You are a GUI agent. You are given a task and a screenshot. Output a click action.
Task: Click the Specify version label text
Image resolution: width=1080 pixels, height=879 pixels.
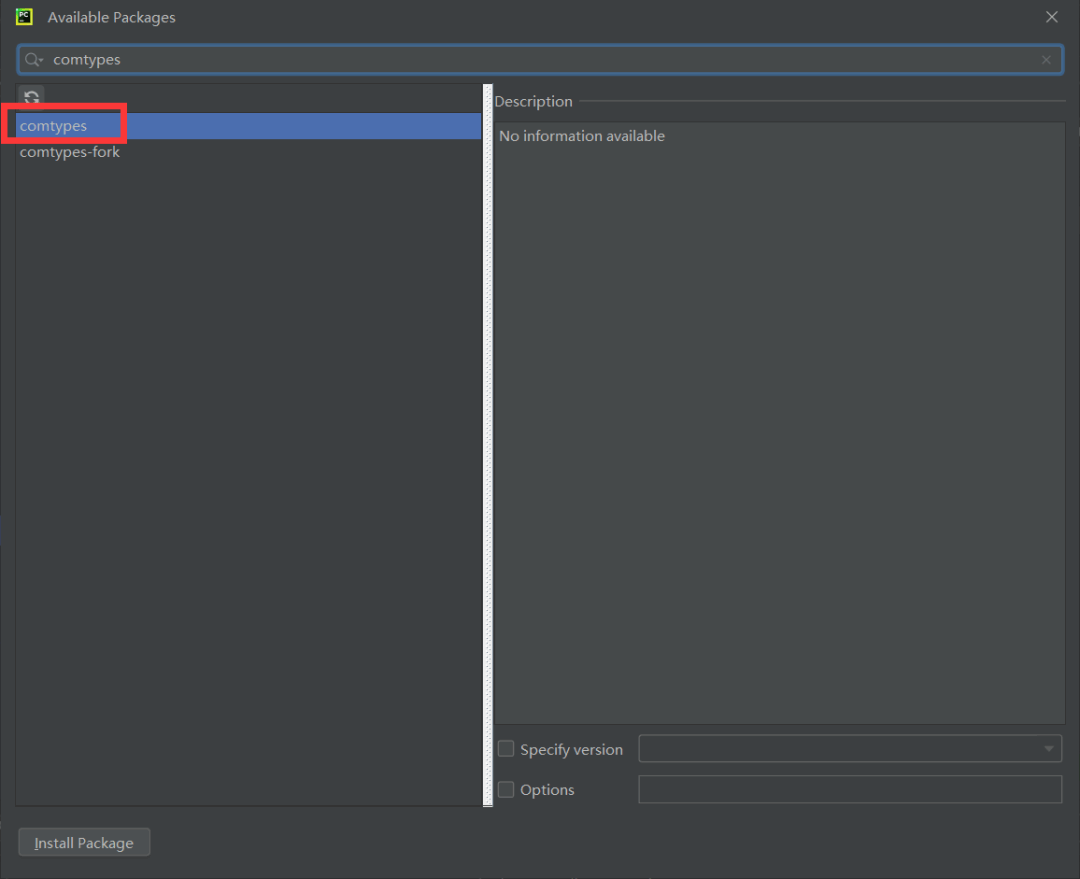571,749
